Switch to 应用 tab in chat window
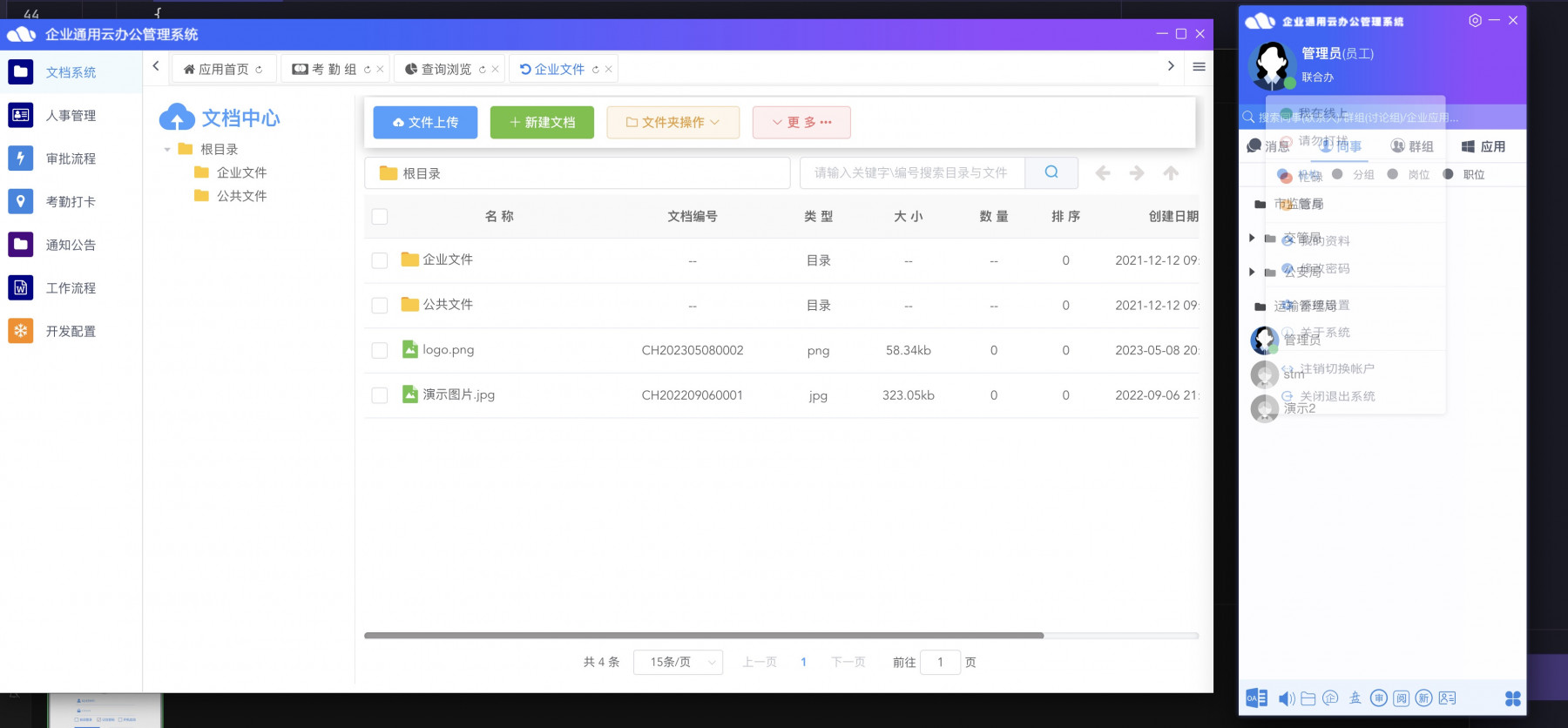1568x728 pixels. tap(1483, 146)
